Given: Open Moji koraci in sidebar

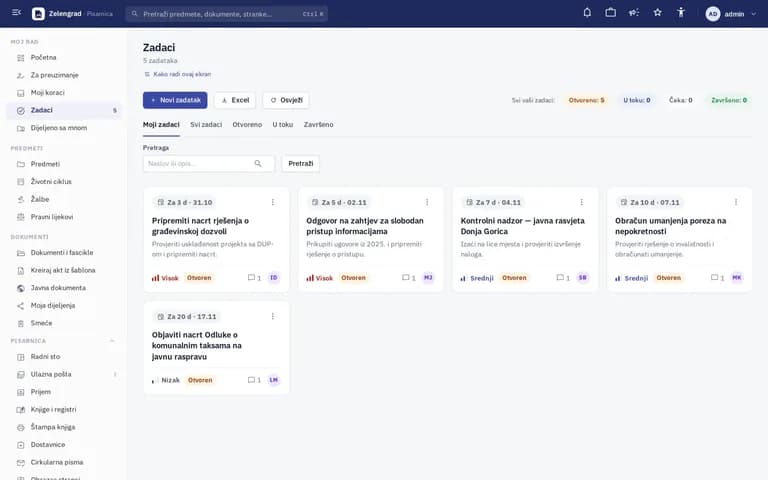Looking at the screenshot, I should [x=64, y=93].
